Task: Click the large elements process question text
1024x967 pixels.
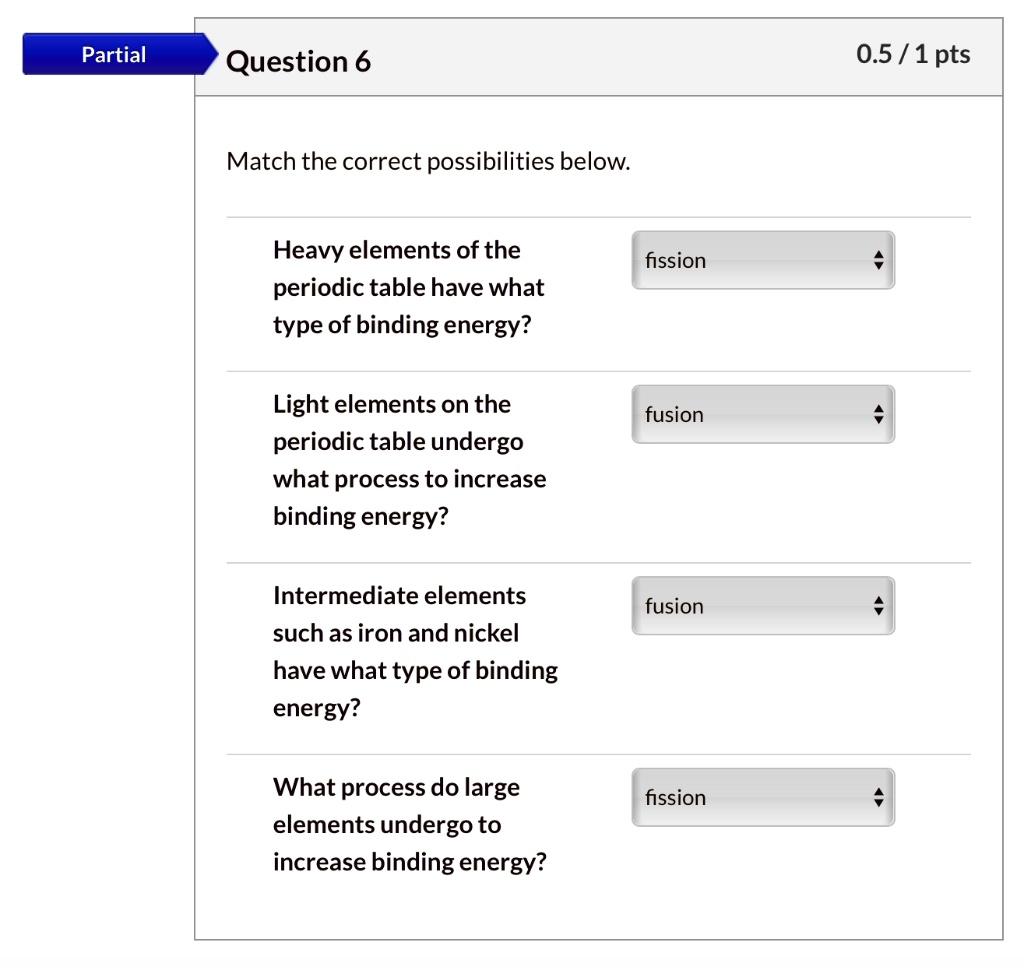Action: point(410,824)
